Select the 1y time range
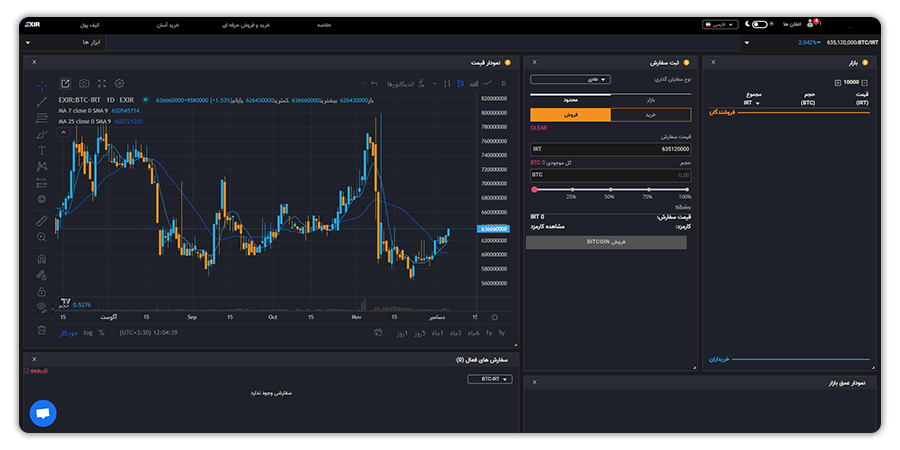The width and height of the screenshot is (900, 450). 489,333
